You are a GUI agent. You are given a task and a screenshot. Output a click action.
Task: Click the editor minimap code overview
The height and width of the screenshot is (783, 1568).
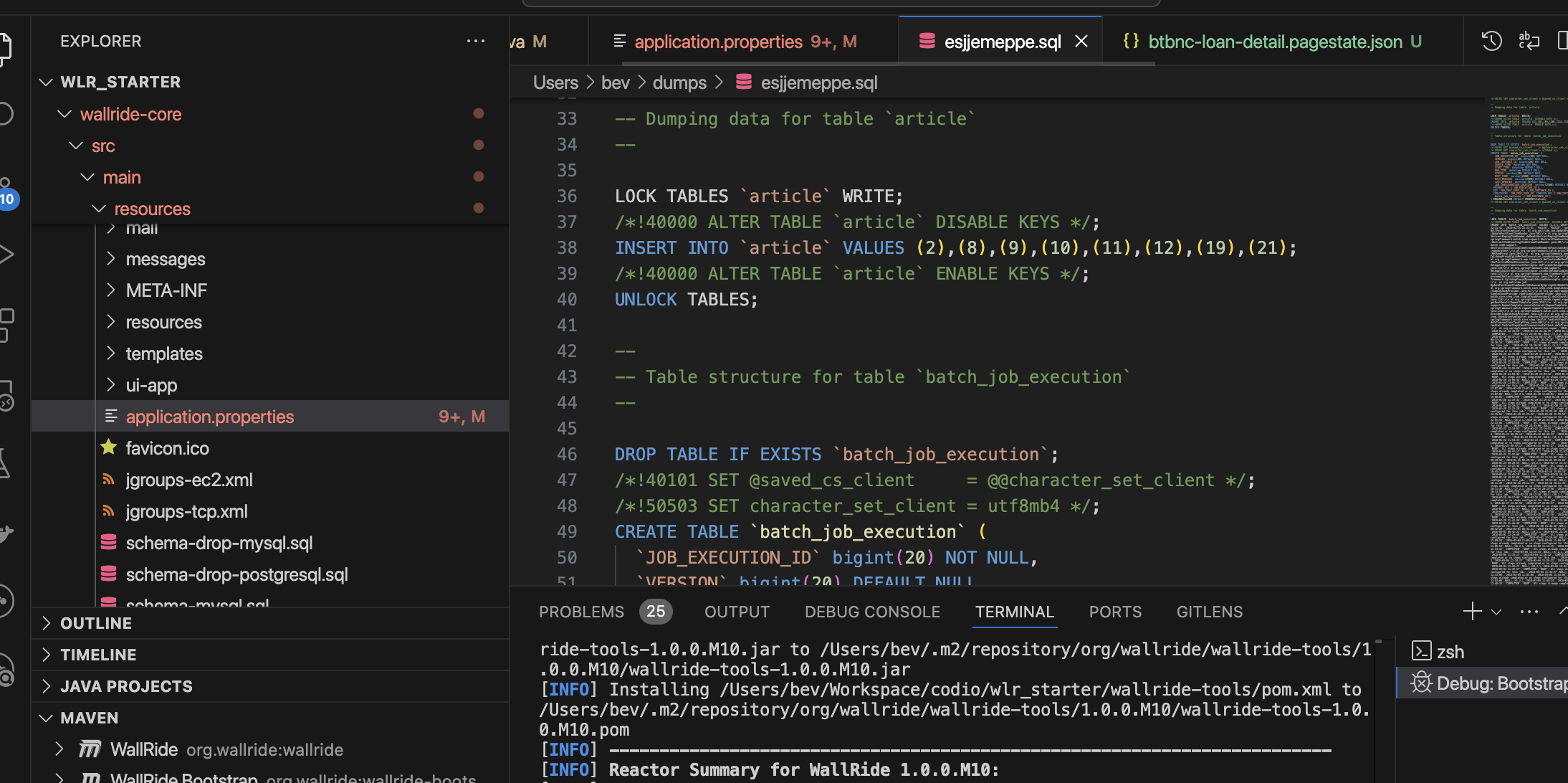pos(1527,341)
